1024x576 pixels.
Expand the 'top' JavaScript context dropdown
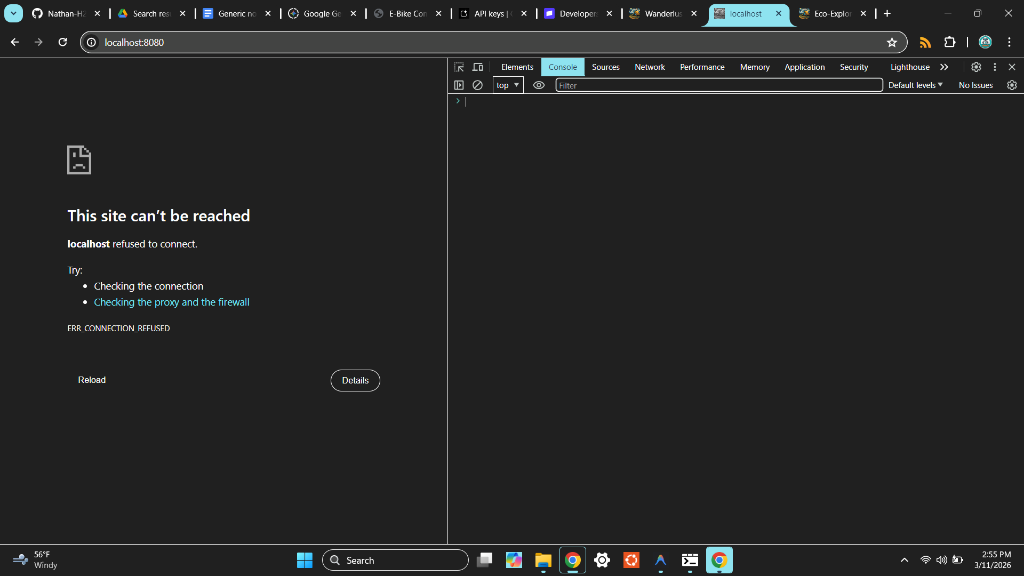508,85
